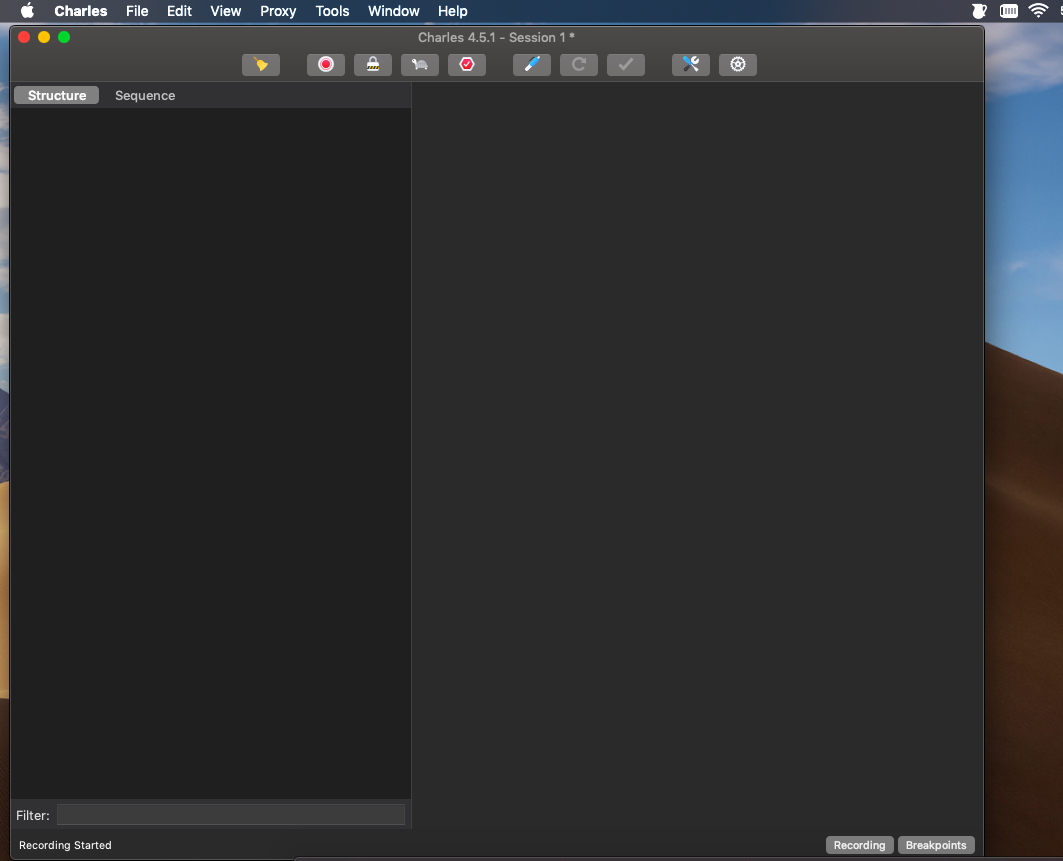Click the Recording status button
Image resolution: width=1063 pixels, height=861 pixels.
[860, 845]
